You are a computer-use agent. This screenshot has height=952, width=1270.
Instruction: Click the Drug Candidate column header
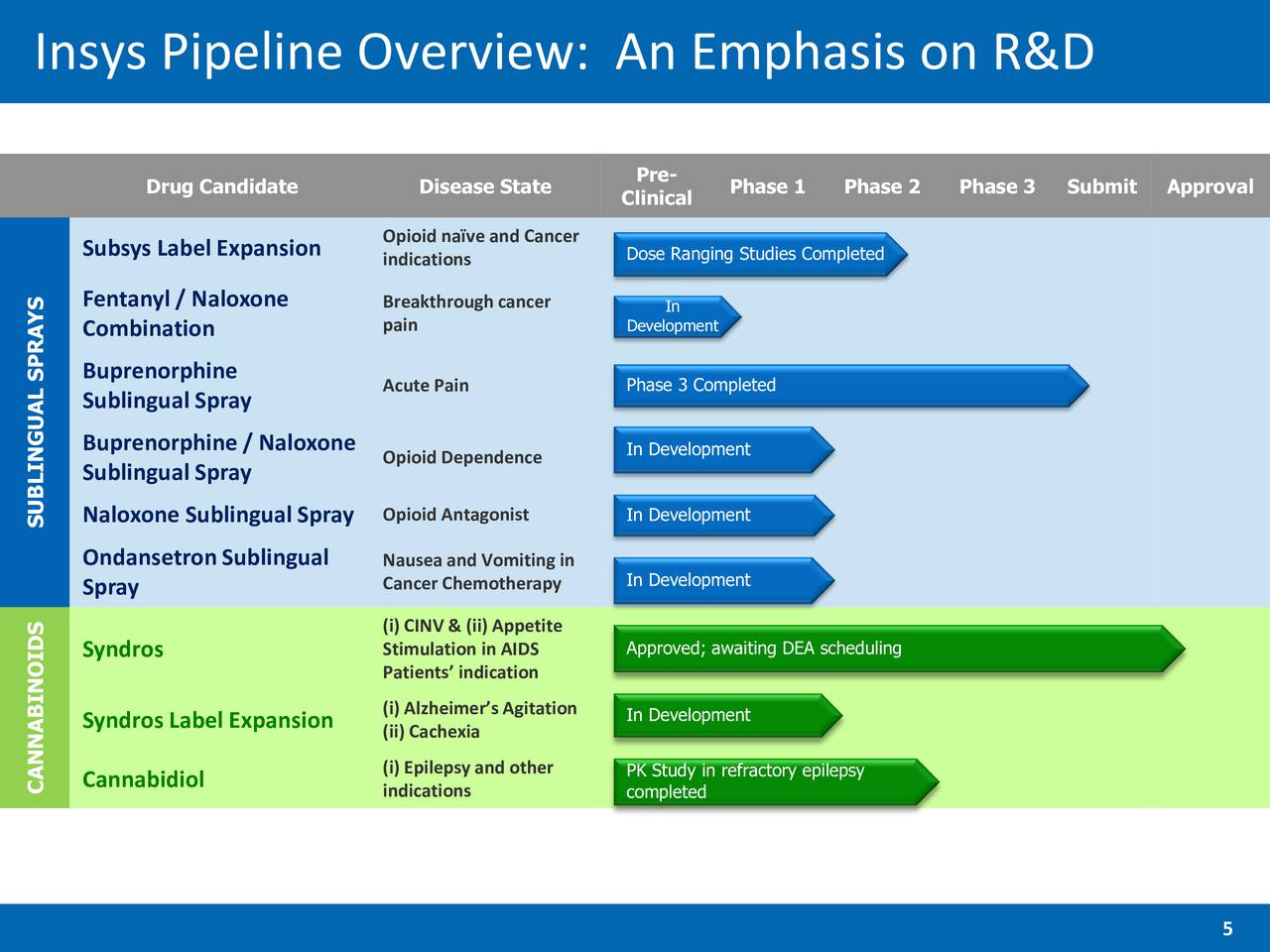point(221,186)
